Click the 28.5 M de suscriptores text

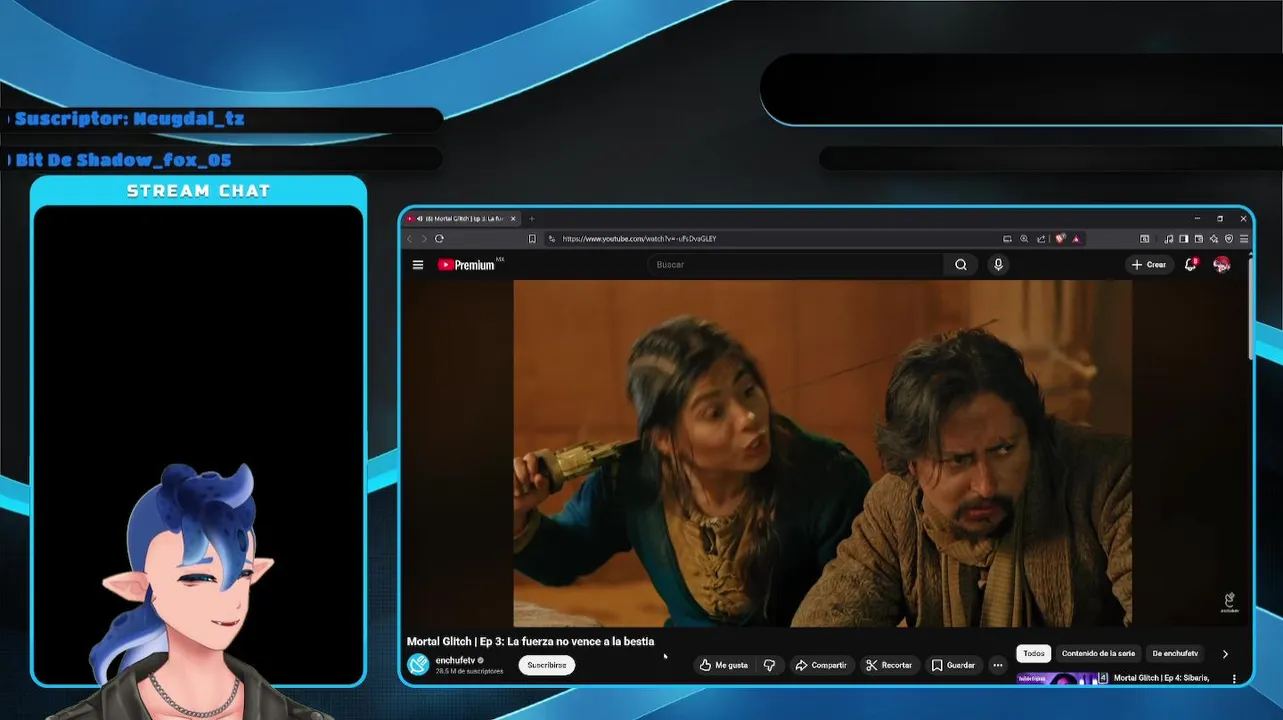(x=469, y=671)
